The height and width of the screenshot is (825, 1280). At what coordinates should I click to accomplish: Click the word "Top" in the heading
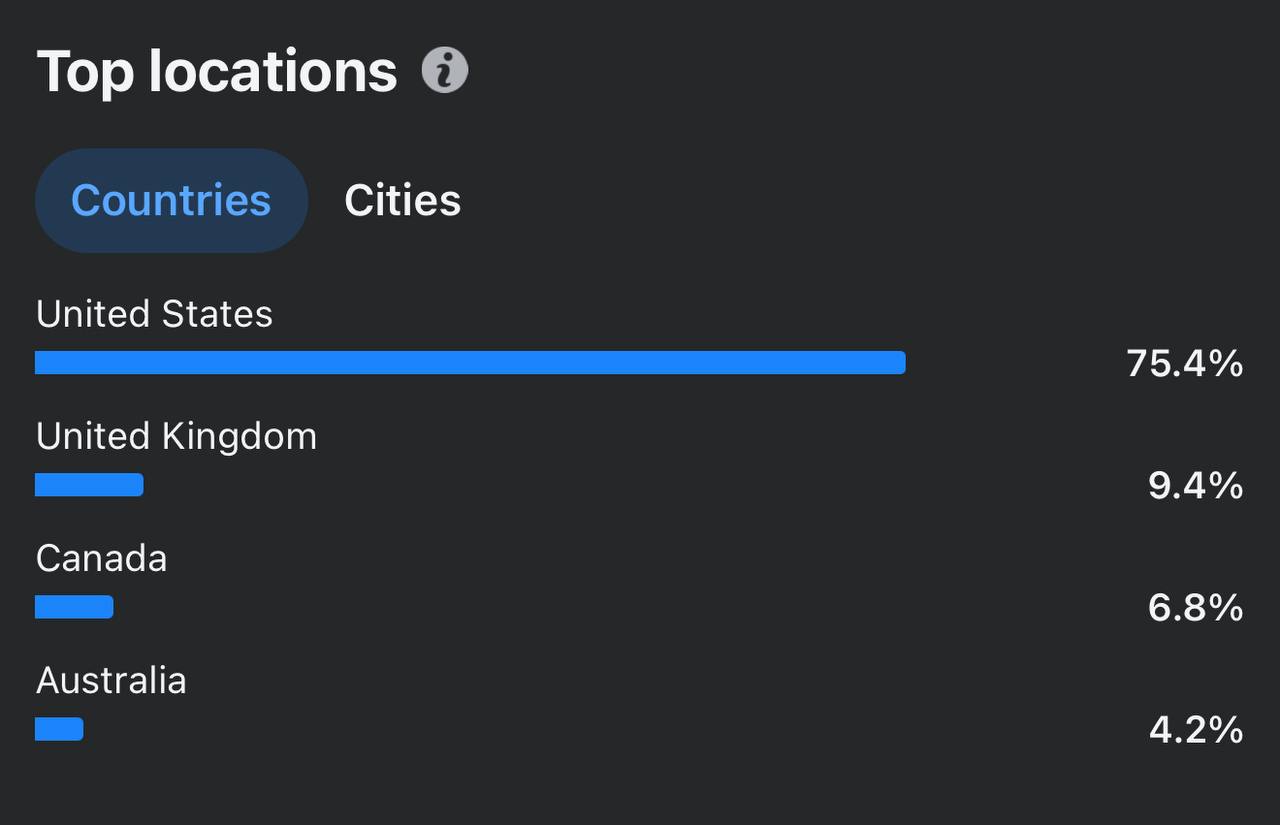click(85, 74)
